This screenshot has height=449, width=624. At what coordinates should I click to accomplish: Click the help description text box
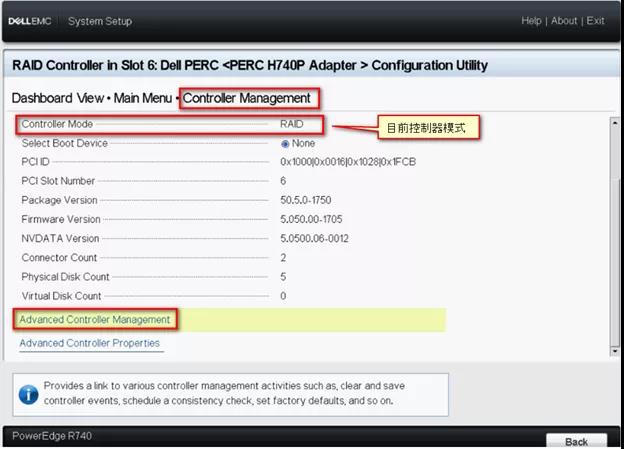(230, 394)
